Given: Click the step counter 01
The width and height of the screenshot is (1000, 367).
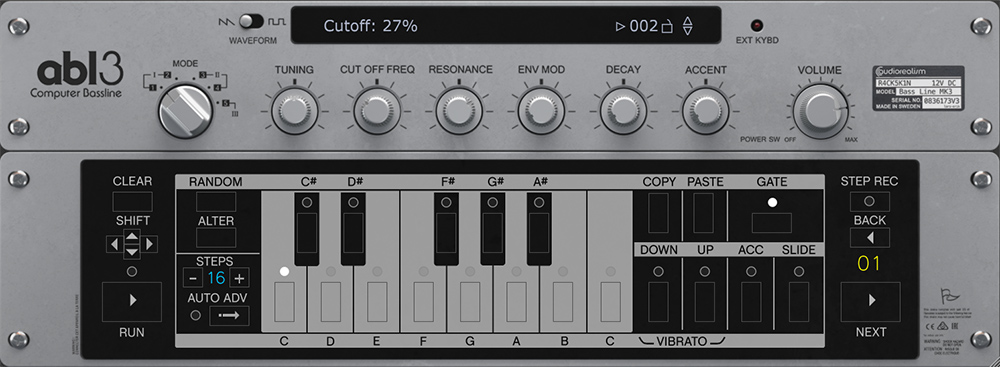Looking at the screenshot, I should (868, 263).
